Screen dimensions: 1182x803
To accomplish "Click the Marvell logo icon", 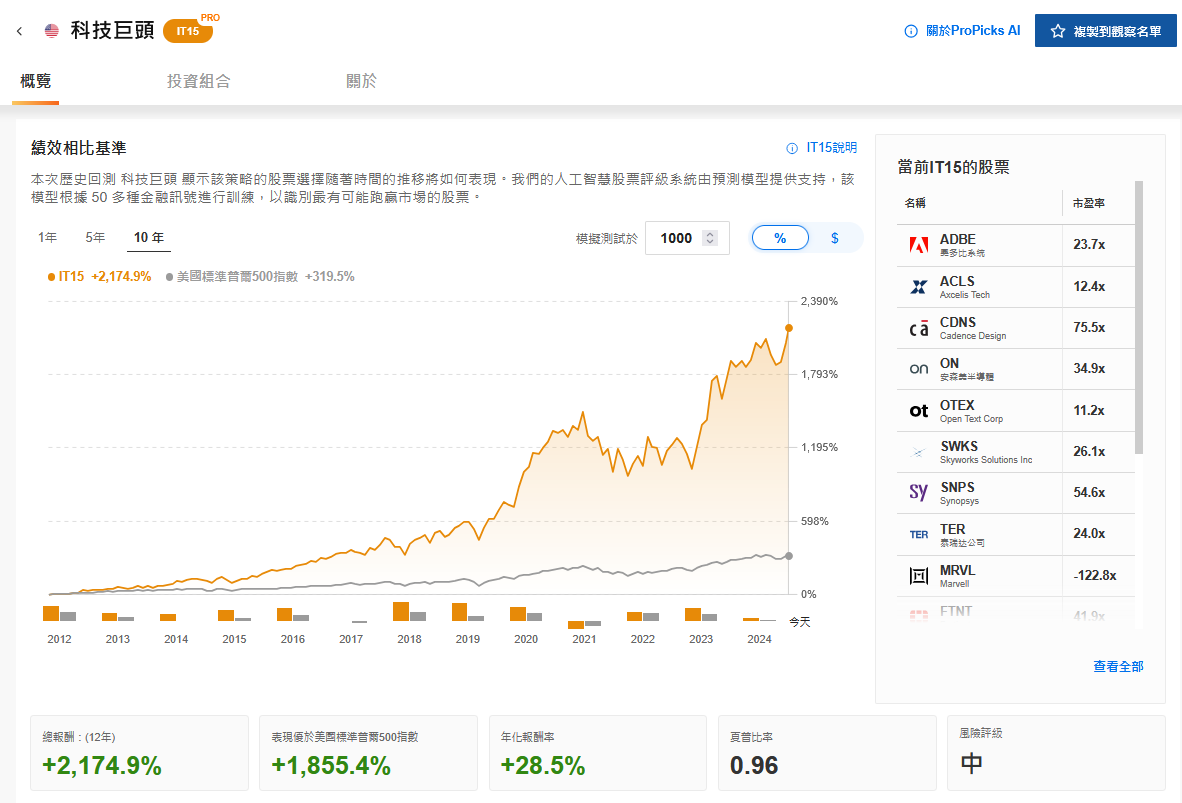I will tap(919, 576).
